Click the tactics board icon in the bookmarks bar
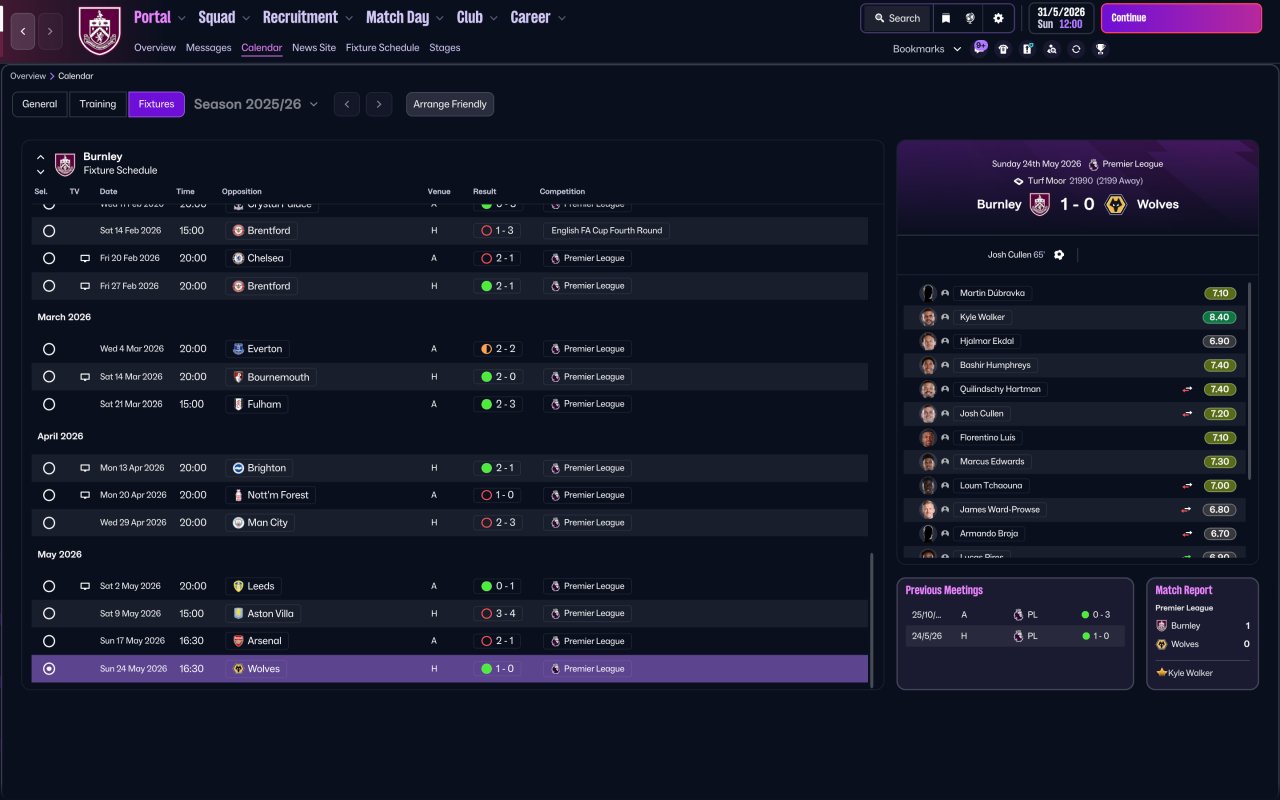Screen dimensions: 1280x800 pos(1027,49)
